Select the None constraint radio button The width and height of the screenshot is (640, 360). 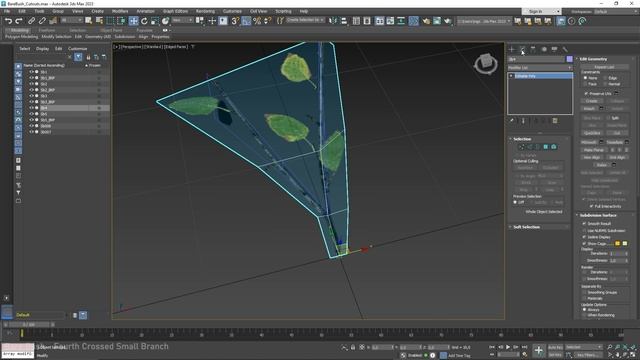pyautogui.click(x=585, y=78)
